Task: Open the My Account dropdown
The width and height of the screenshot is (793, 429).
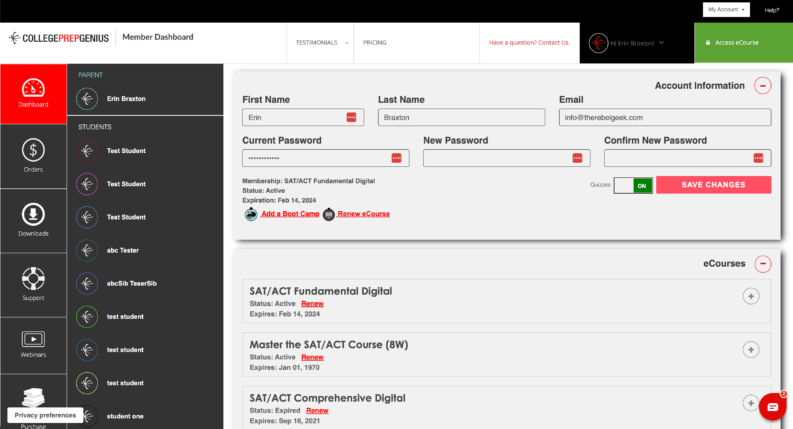Action: [726, 10]
